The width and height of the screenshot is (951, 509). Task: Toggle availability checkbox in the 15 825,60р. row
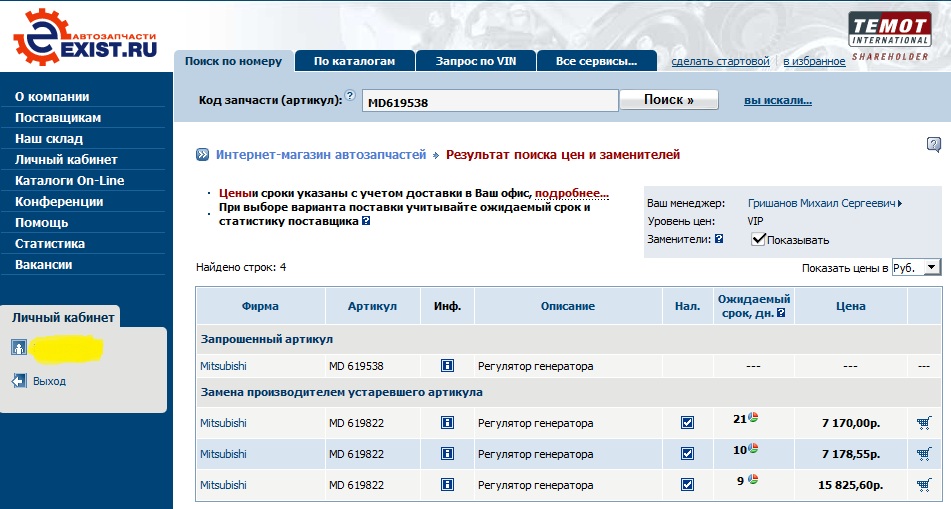pos(687,485)
